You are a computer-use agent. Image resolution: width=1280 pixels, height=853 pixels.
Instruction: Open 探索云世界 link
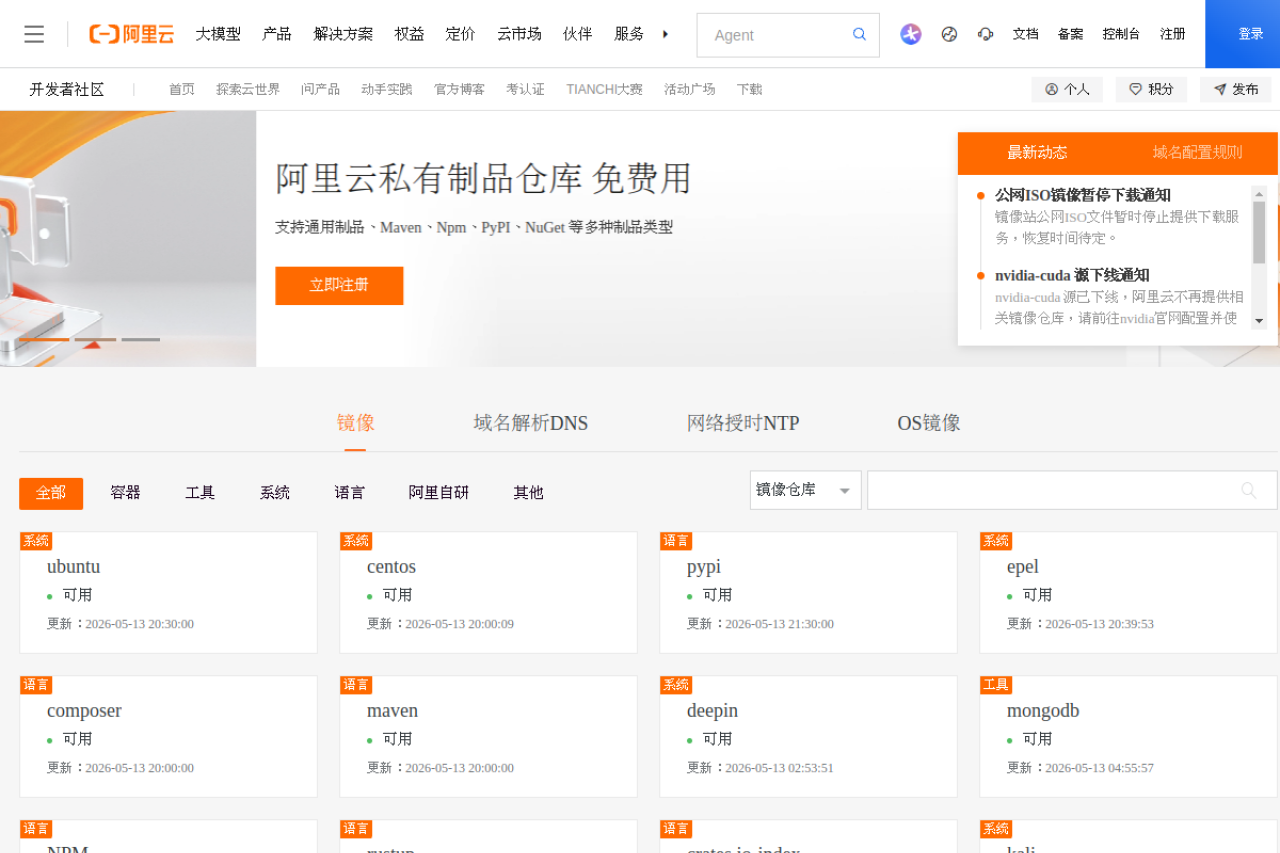click(248, 89)
